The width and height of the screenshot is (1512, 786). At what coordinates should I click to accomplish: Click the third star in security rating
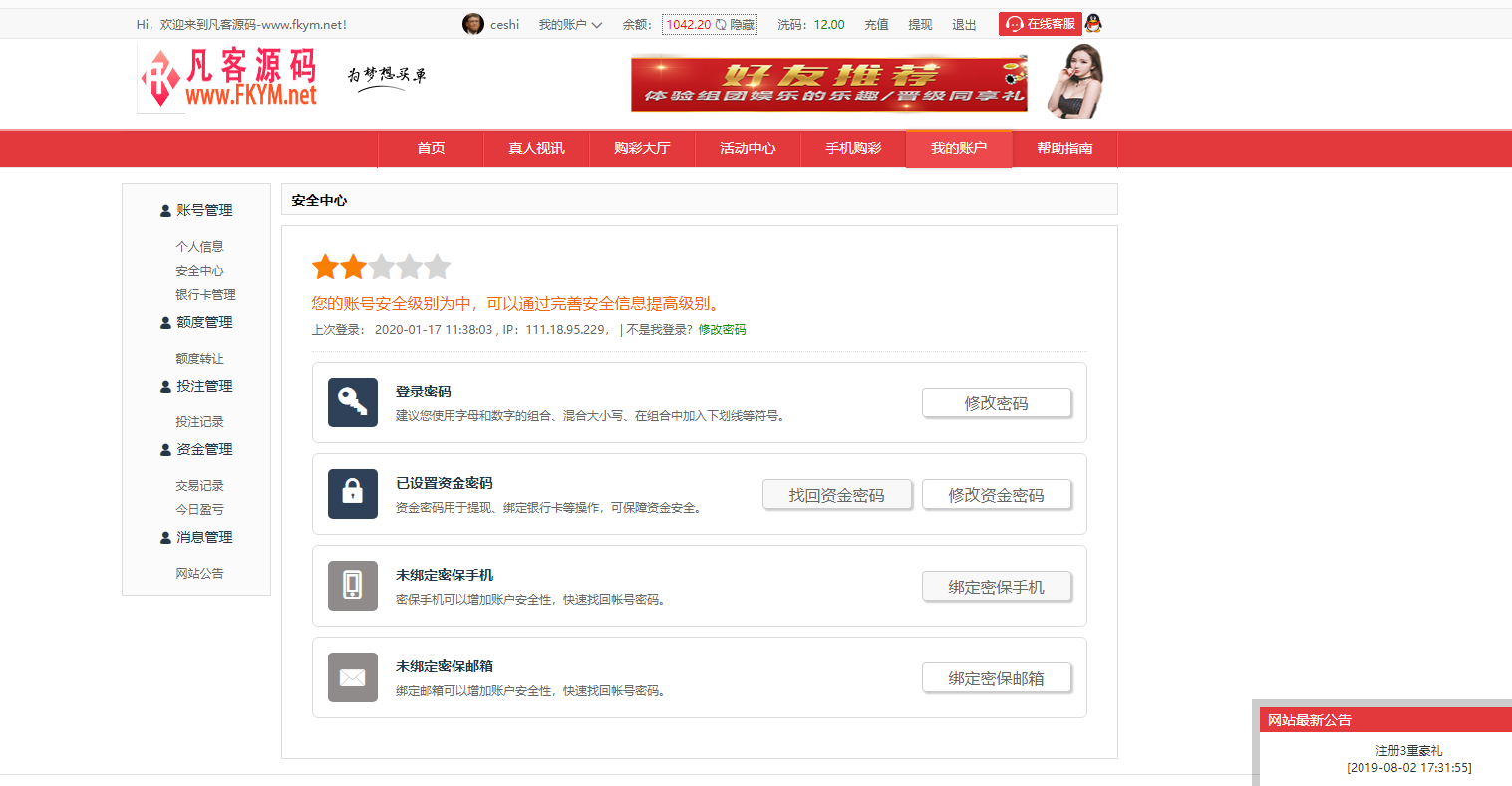pos(381,266)
